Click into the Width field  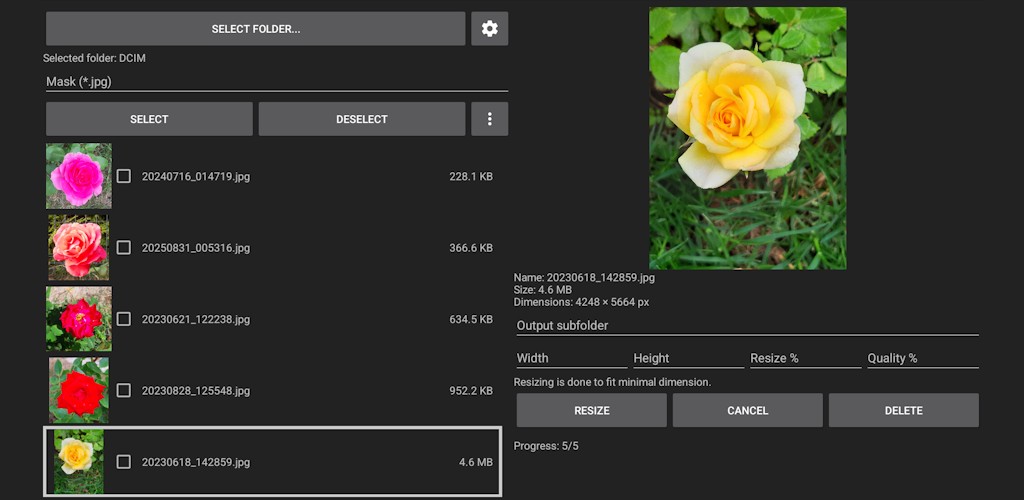click(571, 358)
